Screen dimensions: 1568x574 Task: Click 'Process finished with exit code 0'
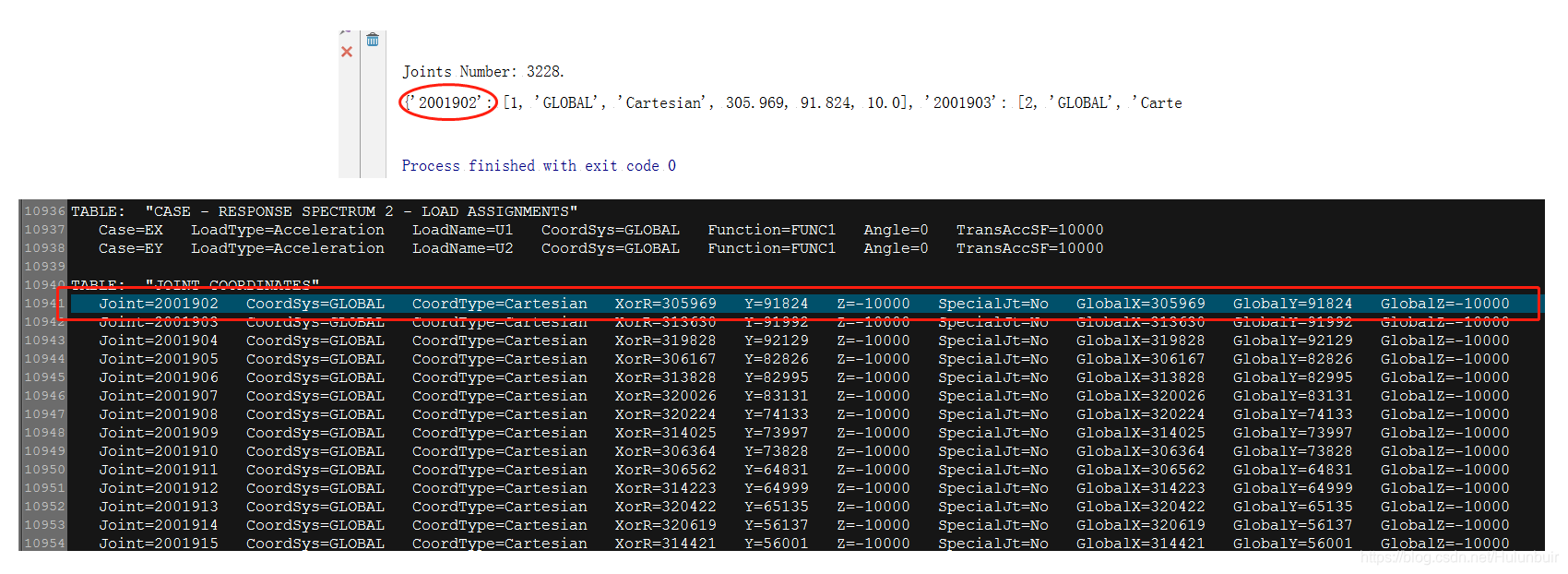tap(539, 165)
